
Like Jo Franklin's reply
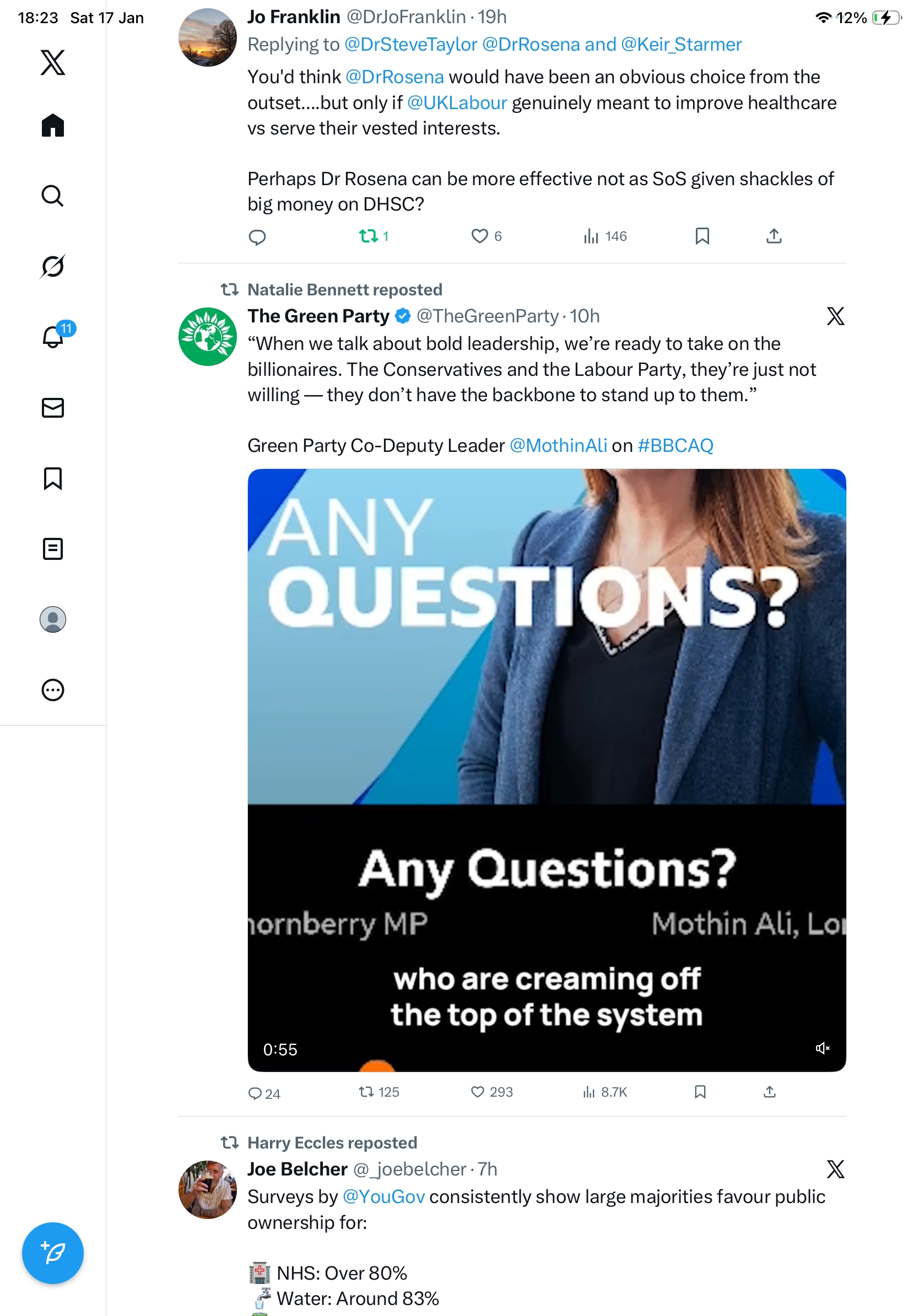pyautogui.click(x=479, y=236)
